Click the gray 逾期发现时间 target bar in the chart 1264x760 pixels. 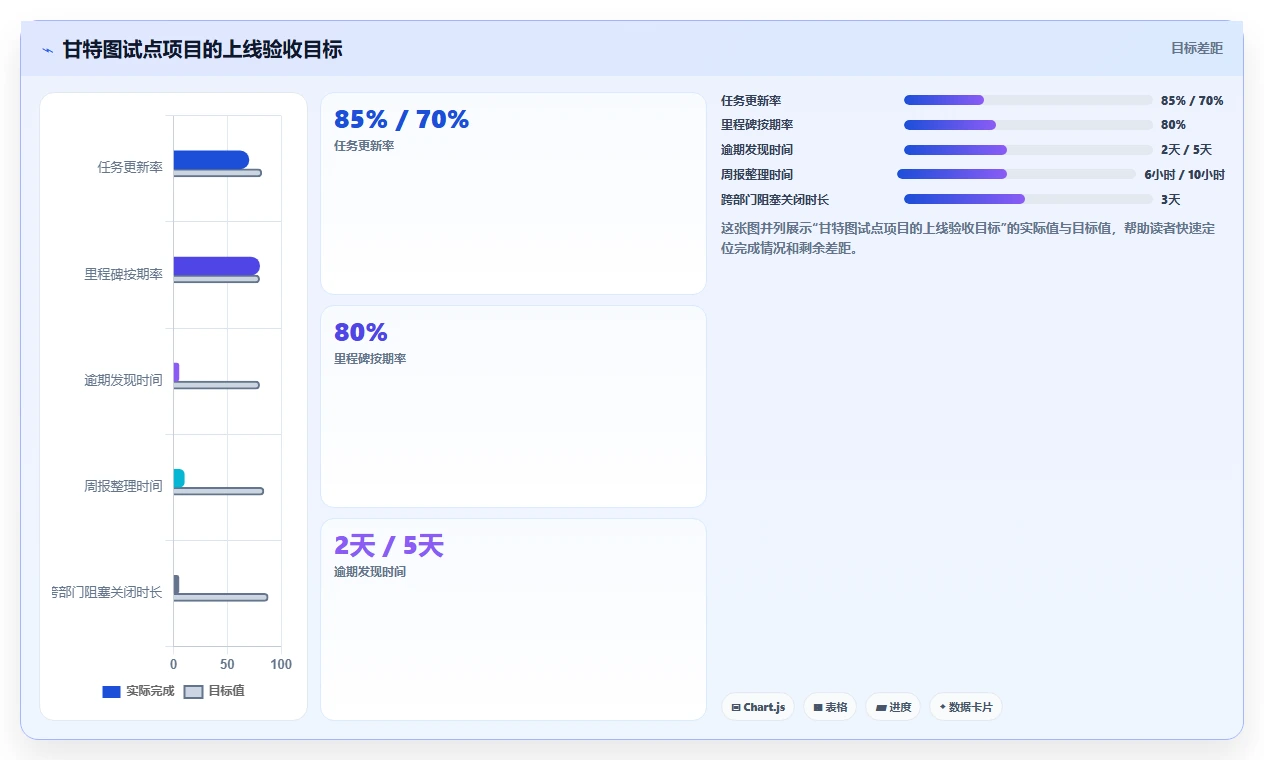(216, 385)
